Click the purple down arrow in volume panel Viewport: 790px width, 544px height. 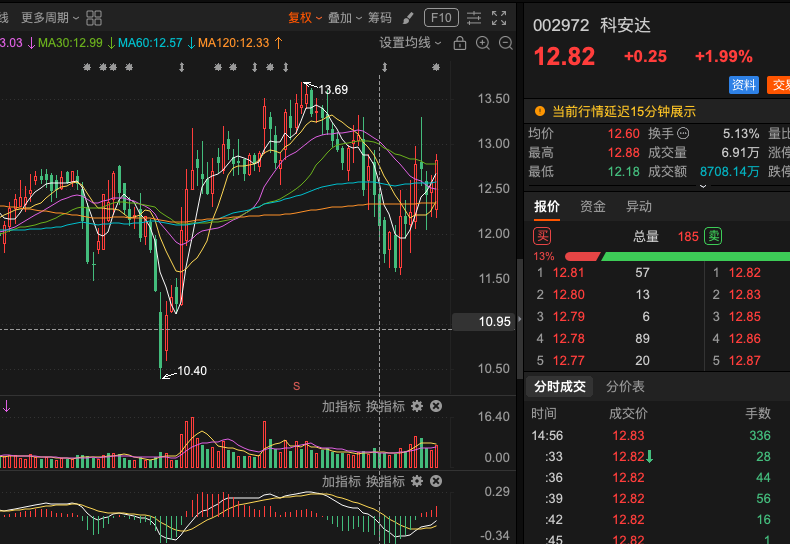[6, 406]
